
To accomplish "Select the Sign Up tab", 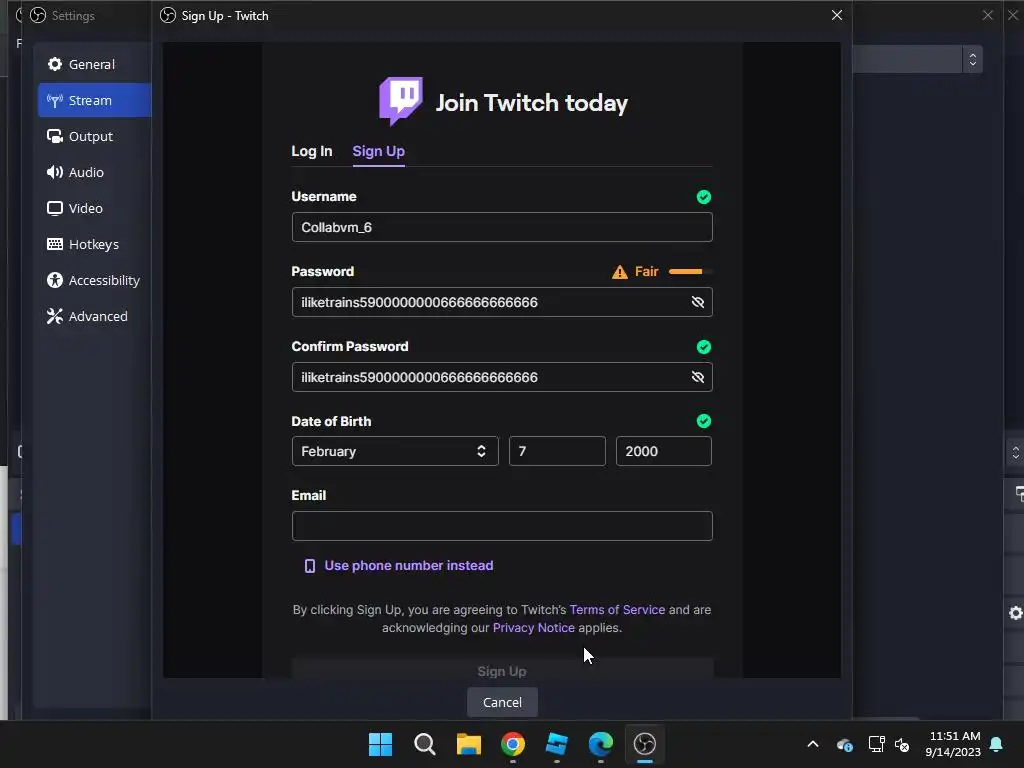I will 378,151.
